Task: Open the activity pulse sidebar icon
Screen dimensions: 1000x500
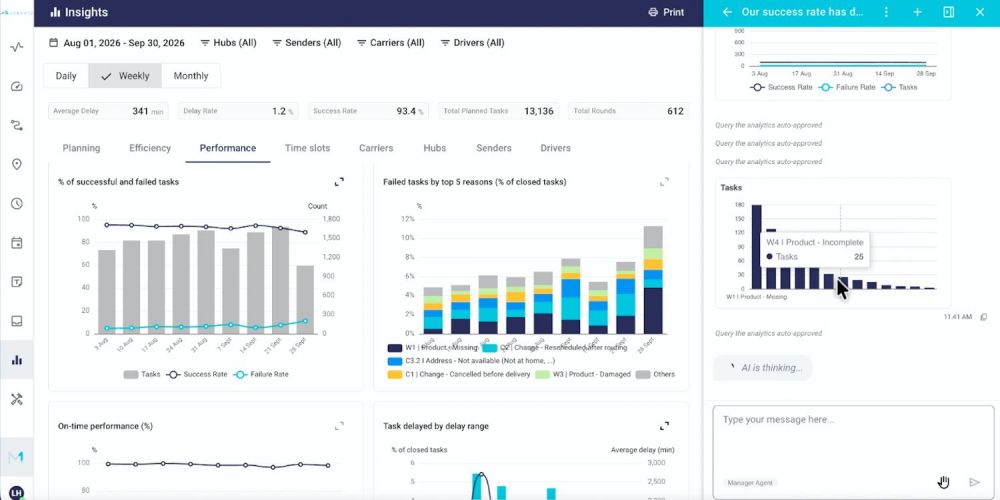Action: [17, 47]
